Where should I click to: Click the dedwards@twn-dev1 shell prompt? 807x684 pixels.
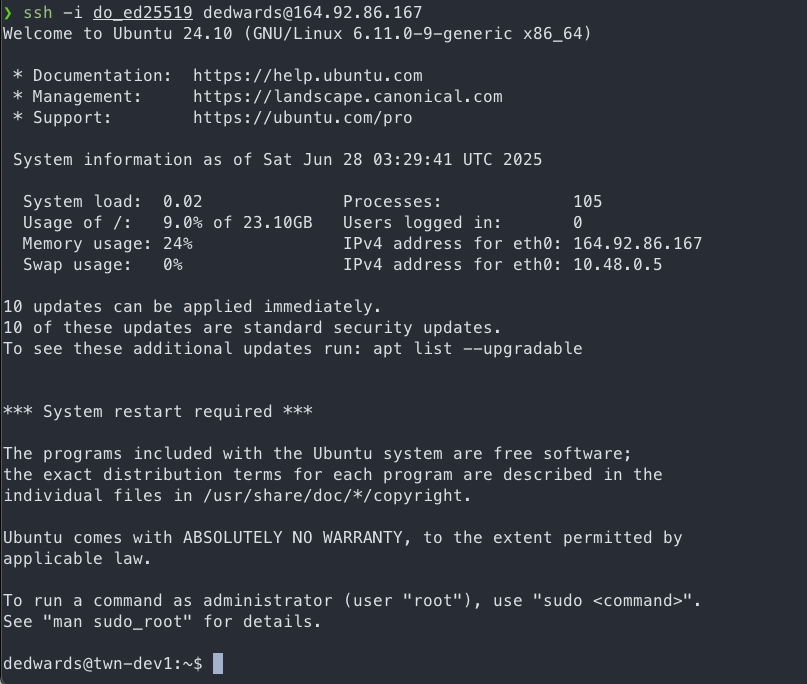pyautogui.click(x=102, y=663)
